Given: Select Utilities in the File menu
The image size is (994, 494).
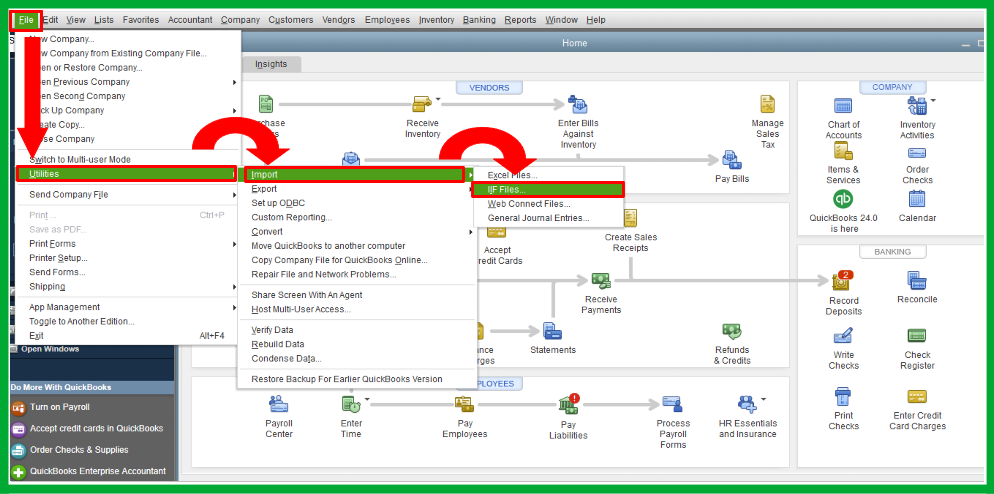Looking at the screenshot, I should pos(127,174).
